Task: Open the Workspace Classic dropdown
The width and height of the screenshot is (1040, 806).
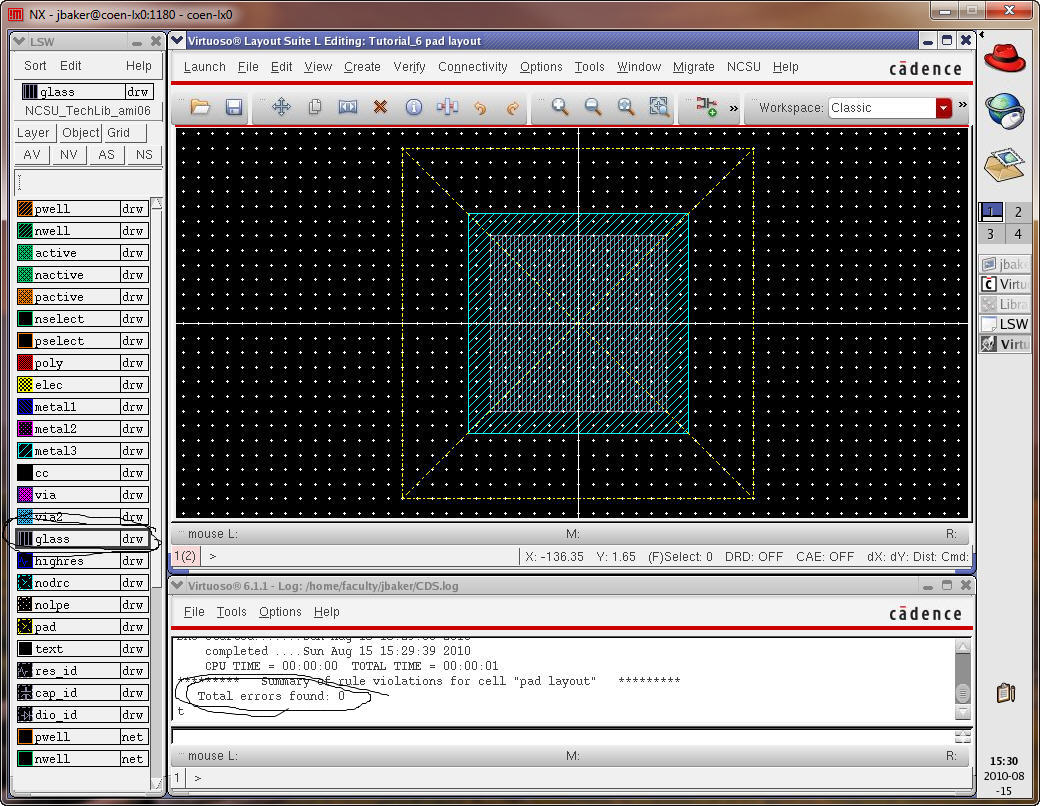Action: pyautogui.click(x=943, y=108)
